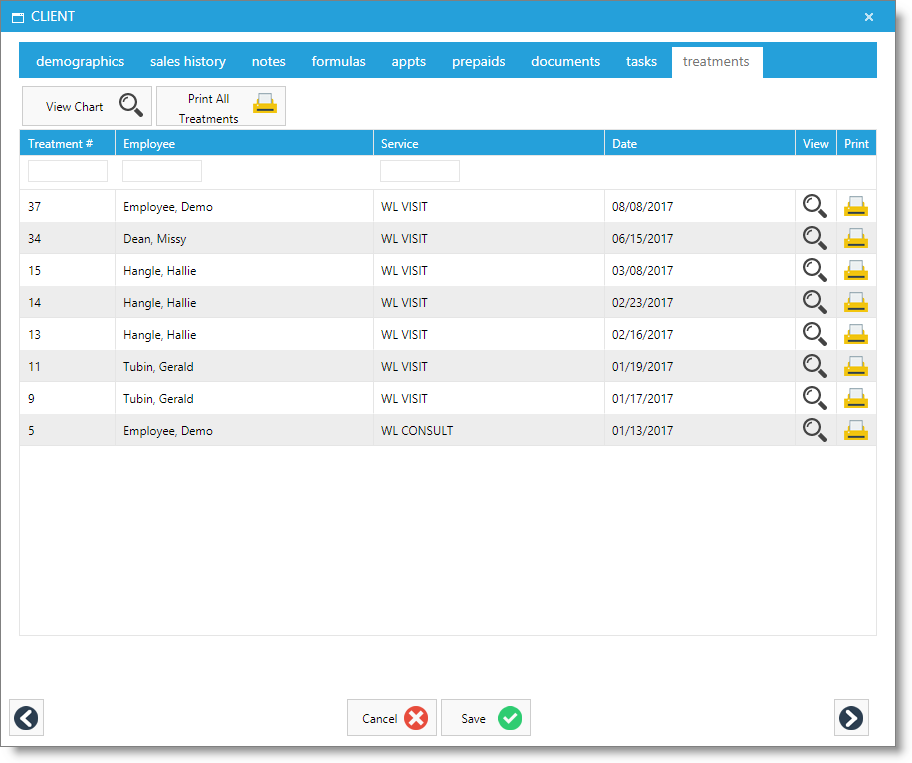The width and height of the screenshot is (912, 763).
Task: Open the demographics tab
Action: coord(80,61)
